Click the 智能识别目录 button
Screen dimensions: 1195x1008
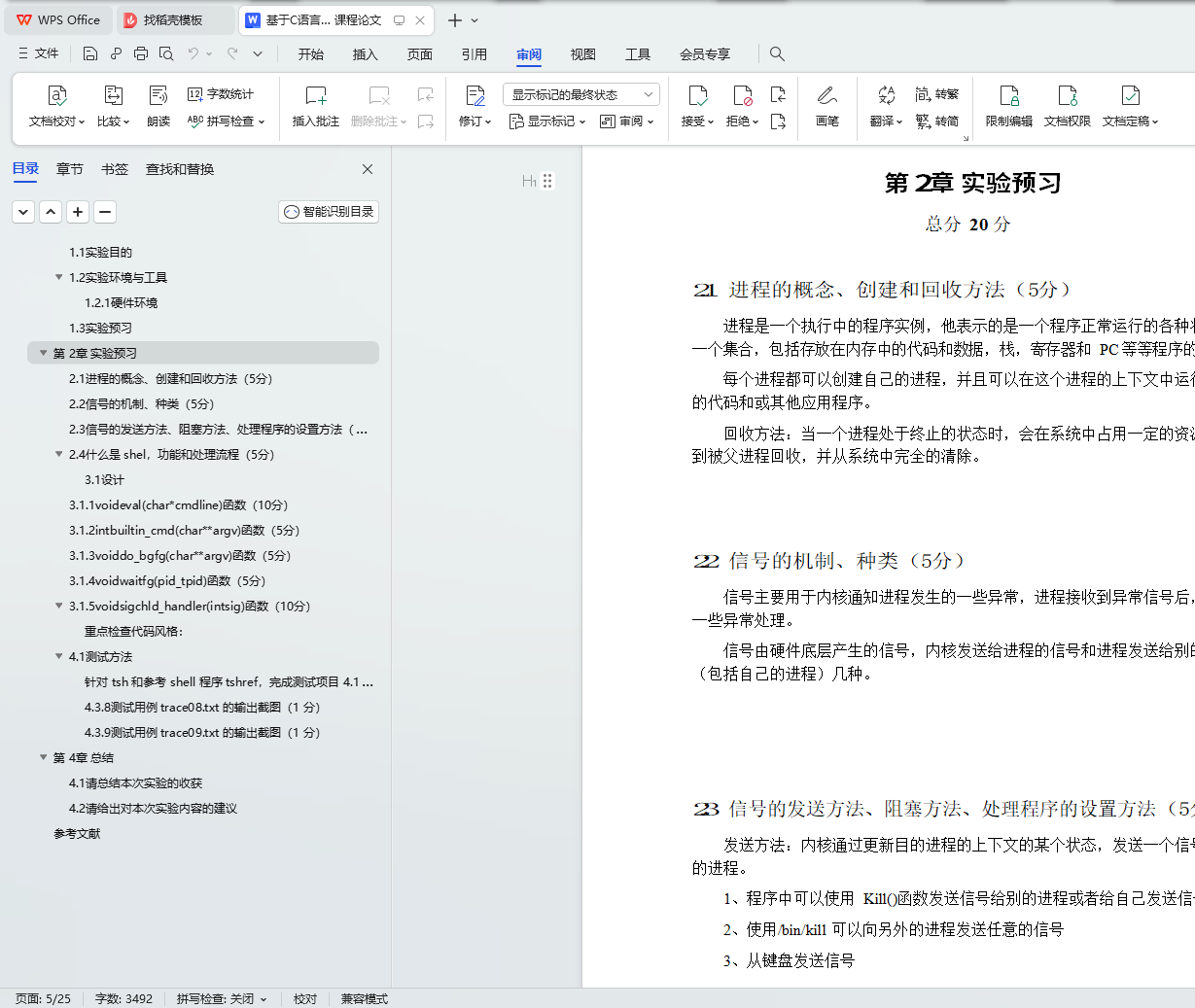(329, 211)
